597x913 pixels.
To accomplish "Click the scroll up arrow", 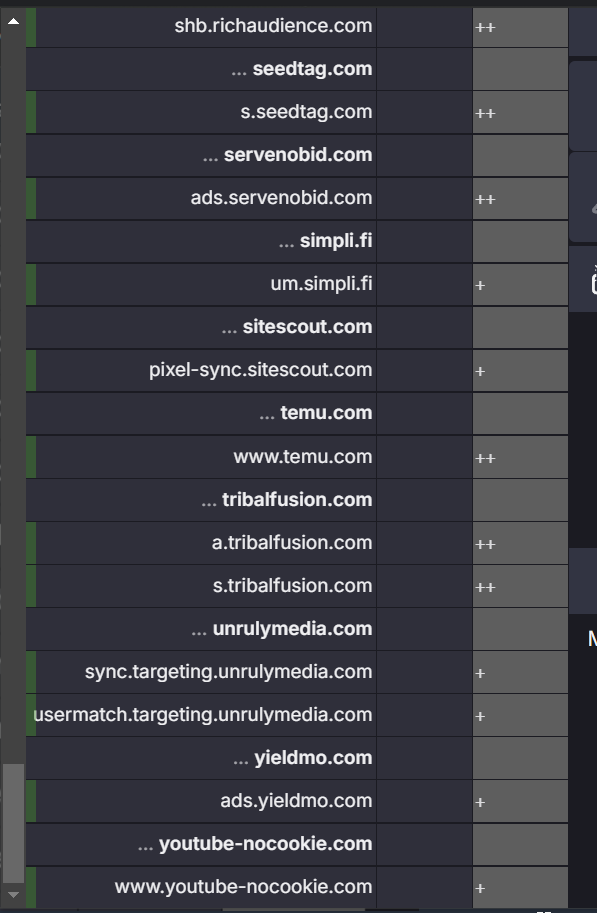I will (x=13, y=22).
